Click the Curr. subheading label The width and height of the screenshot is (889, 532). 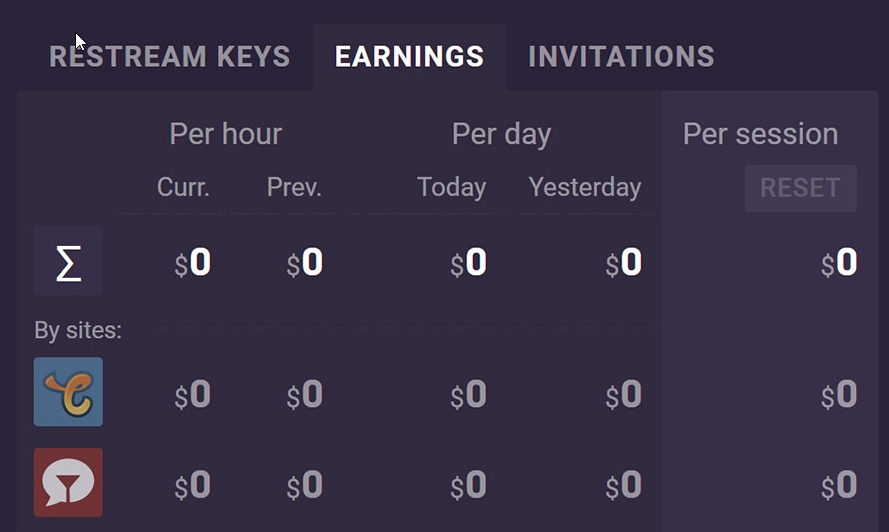[183, 187]
